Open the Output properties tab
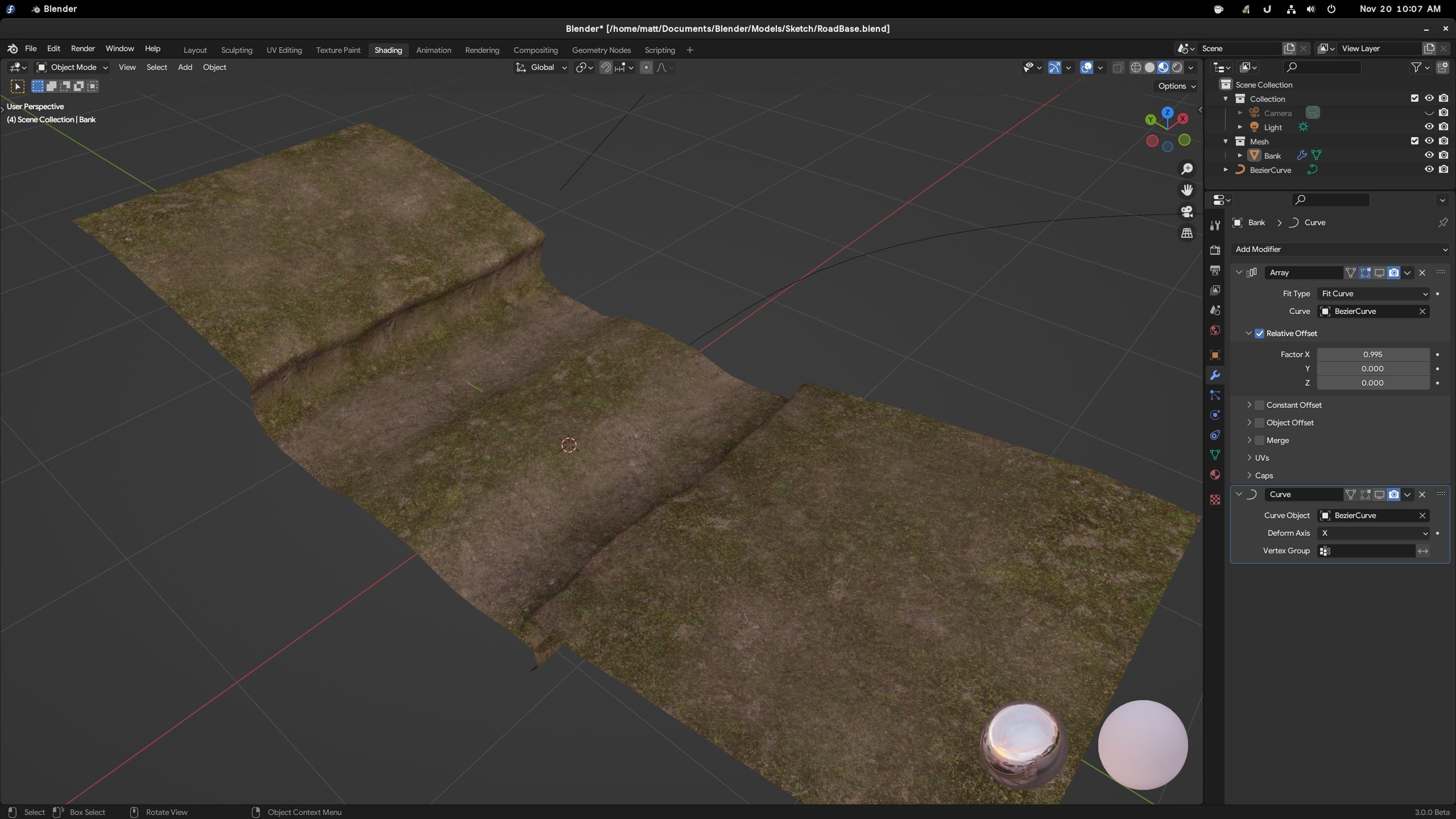 (x=1215, y=270)
